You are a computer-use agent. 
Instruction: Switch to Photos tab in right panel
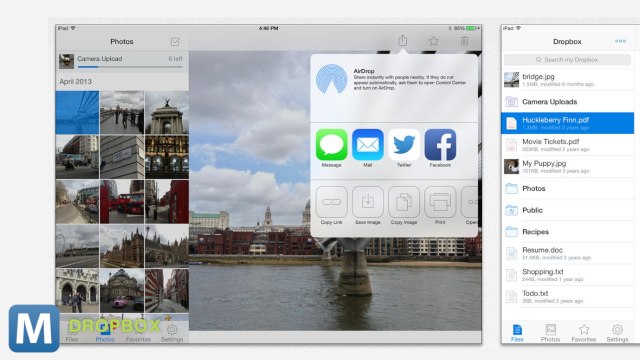[x=551, y=333]
